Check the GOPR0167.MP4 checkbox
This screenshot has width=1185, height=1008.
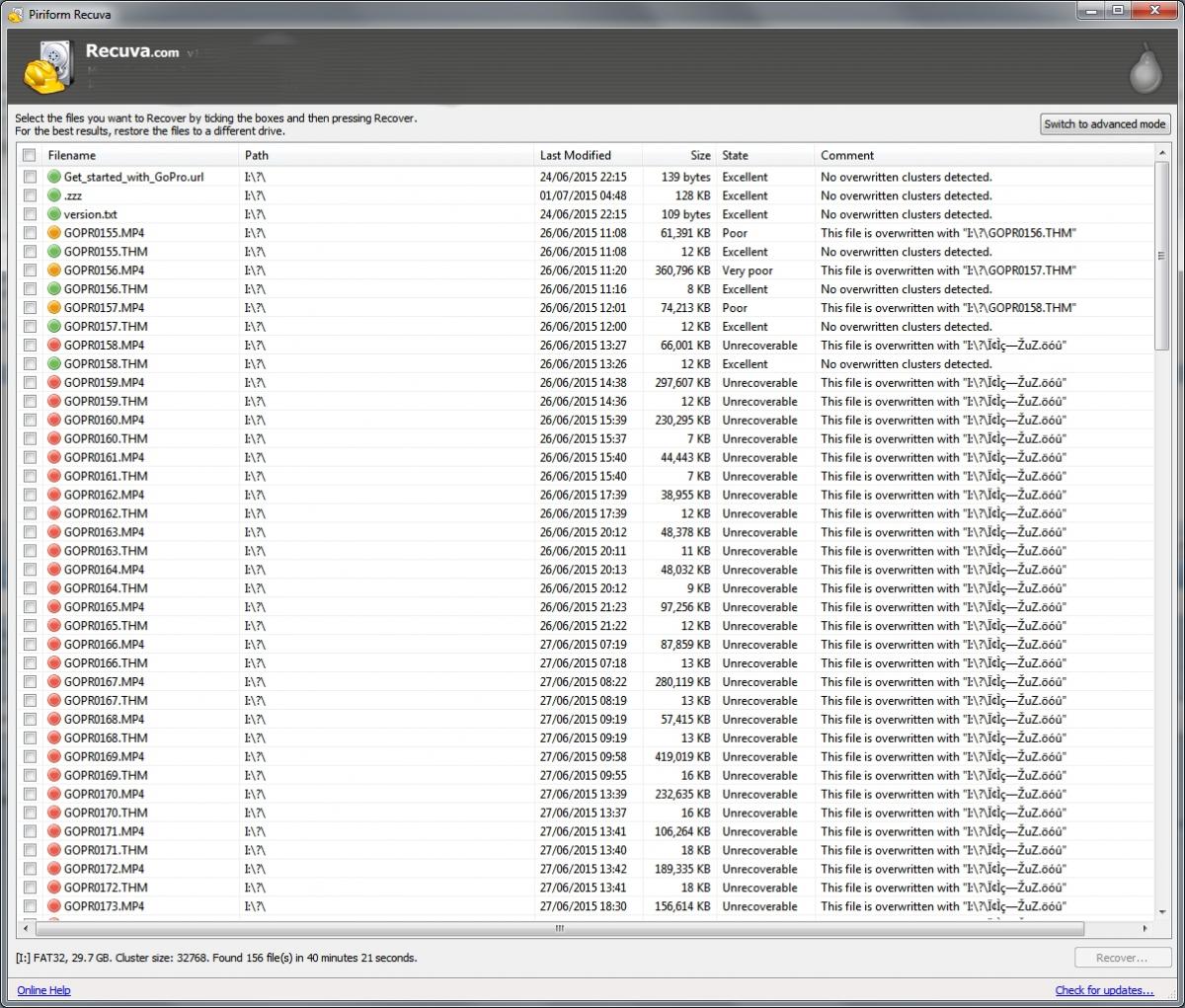tap(30, 682)
